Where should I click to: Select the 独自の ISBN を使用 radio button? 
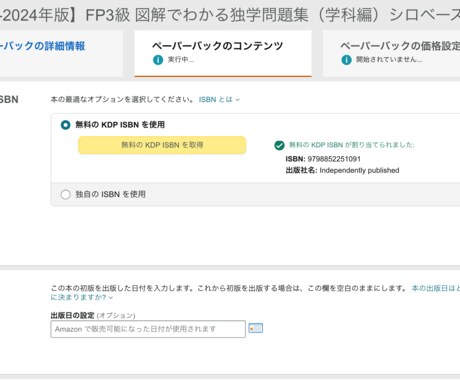66,194
